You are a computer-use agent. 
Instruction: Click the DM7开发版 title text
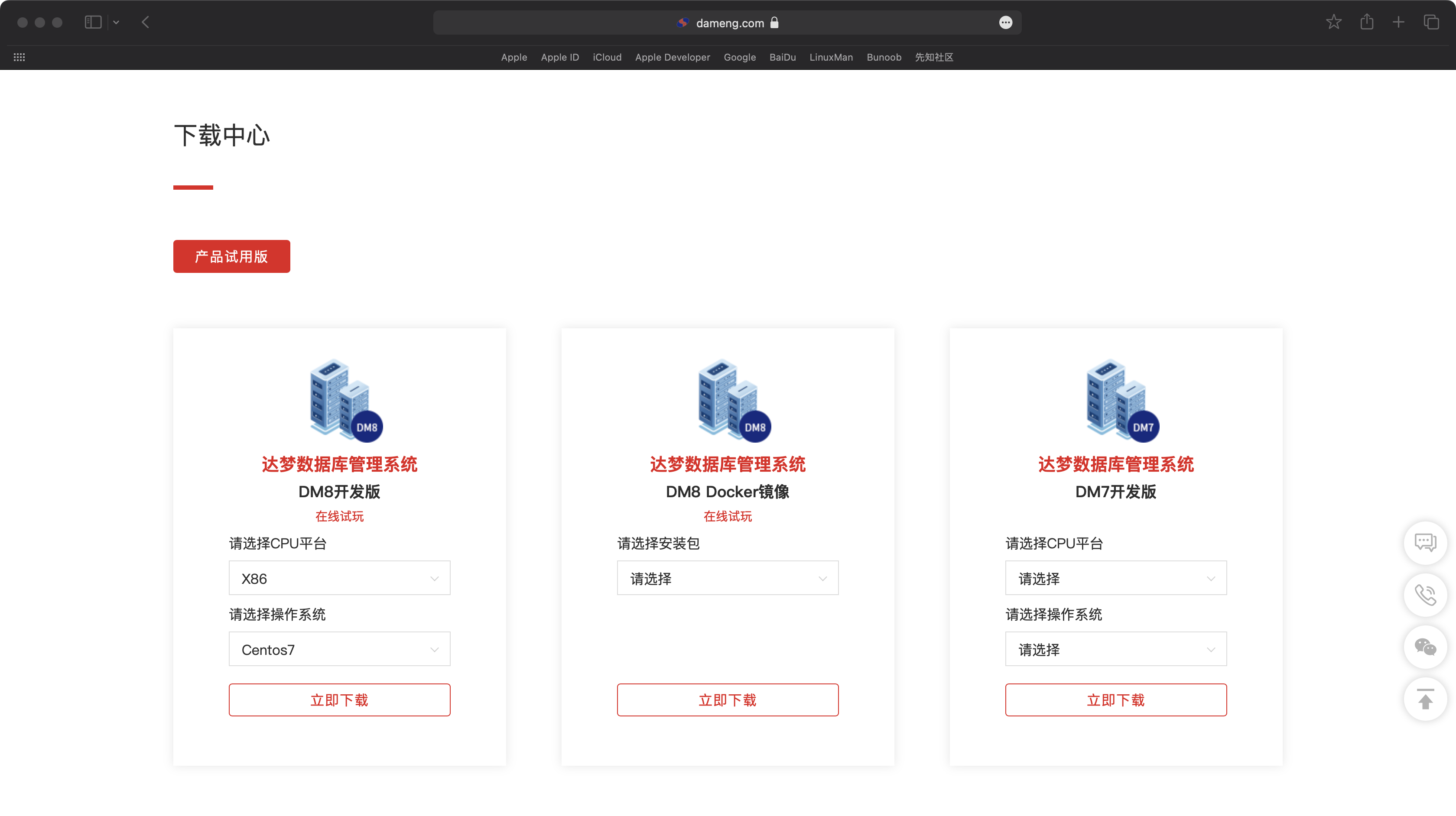point(1116,492)
